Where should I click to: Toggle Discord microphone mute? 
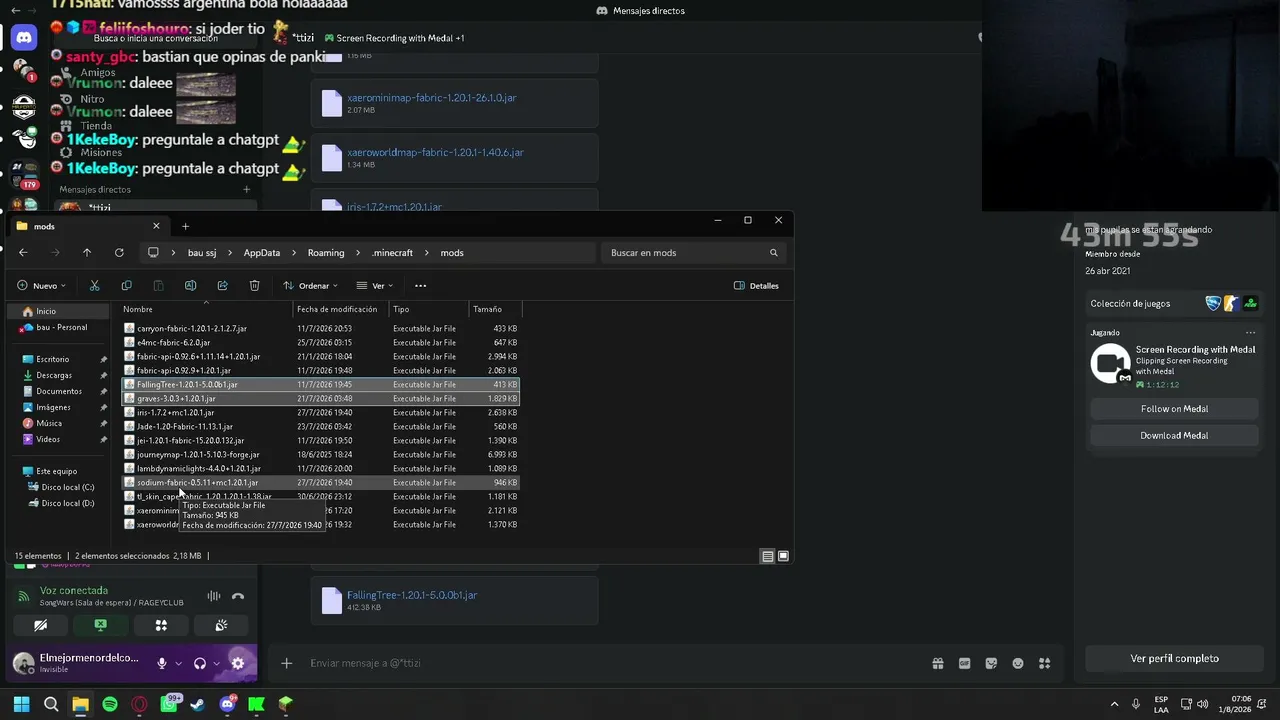[161, 662]
